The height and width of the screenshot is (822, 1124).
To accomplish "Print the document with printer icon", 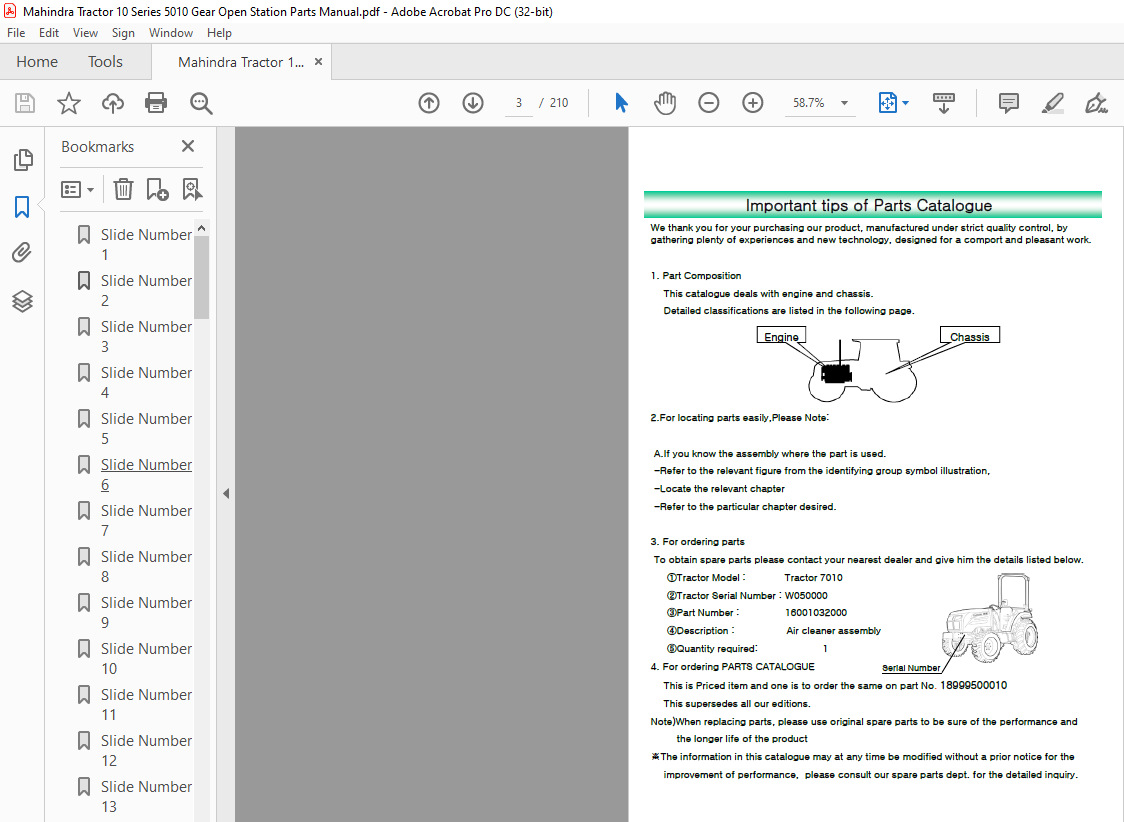I will click(156, 103).
